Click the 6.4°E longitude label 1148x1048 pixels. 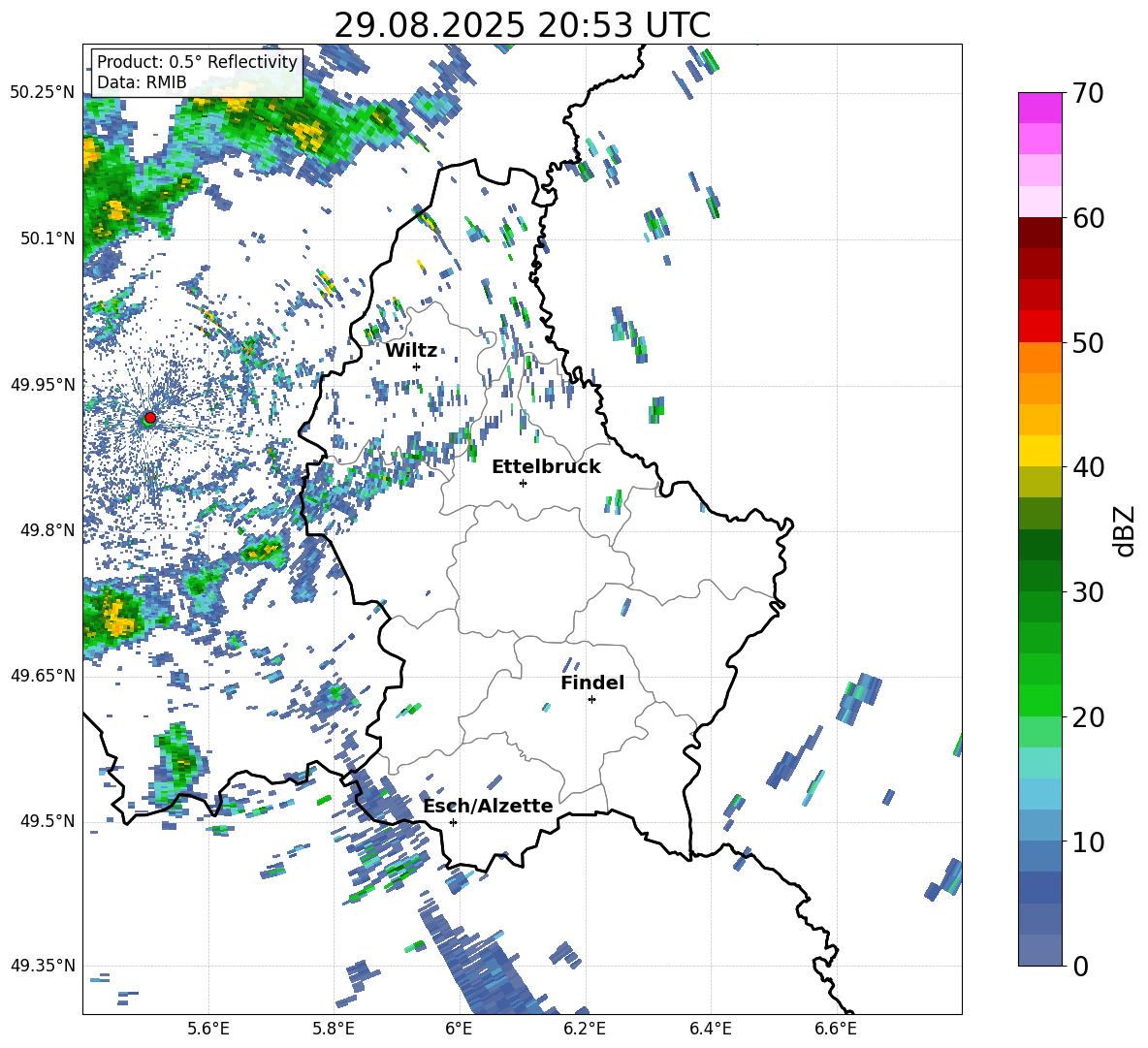pyautogui.click(x=710, y=1029)
